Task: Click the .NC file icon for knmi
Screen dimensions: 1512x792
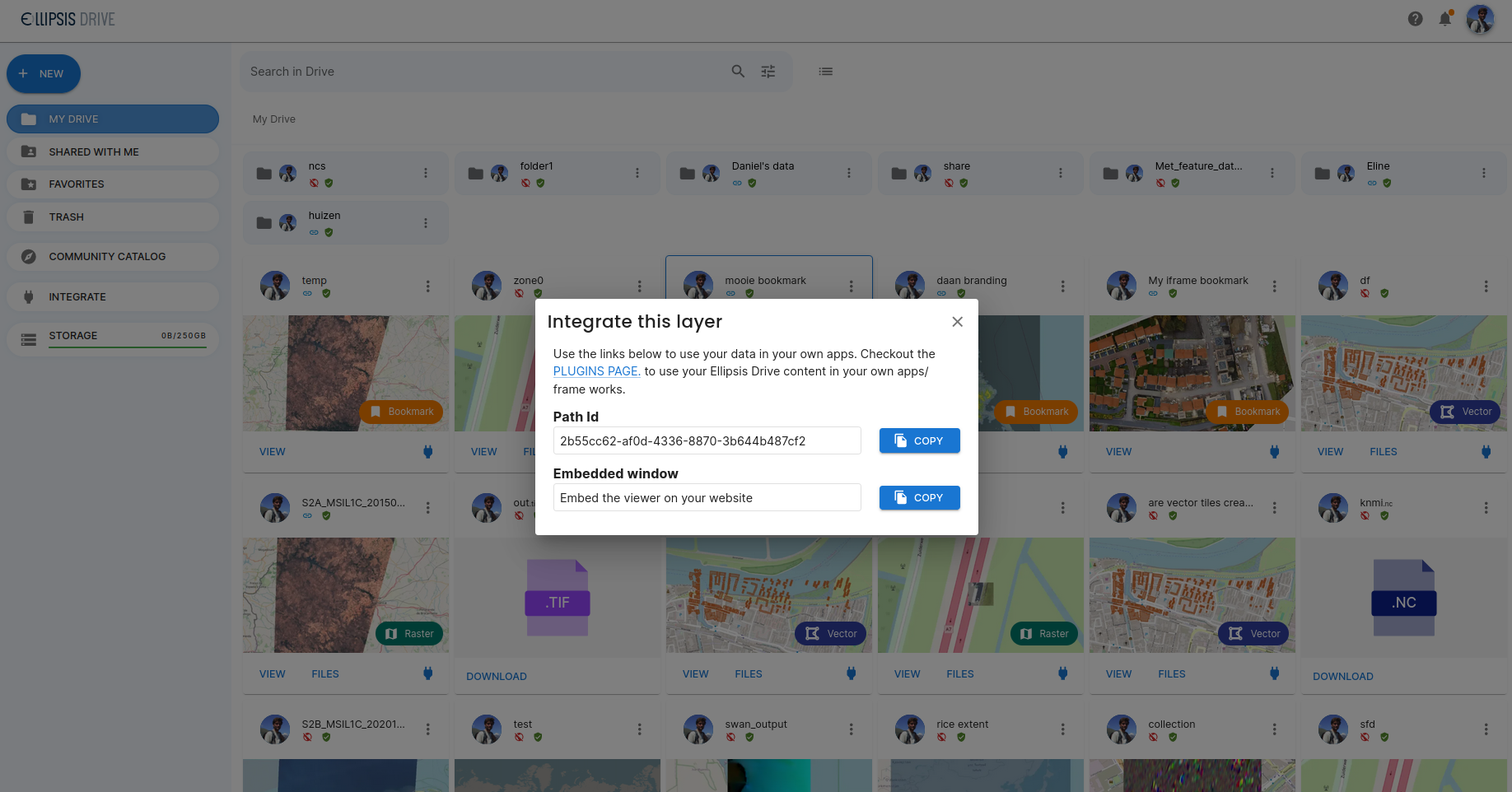Action: pyautogui.click(x=1404, y=599)
